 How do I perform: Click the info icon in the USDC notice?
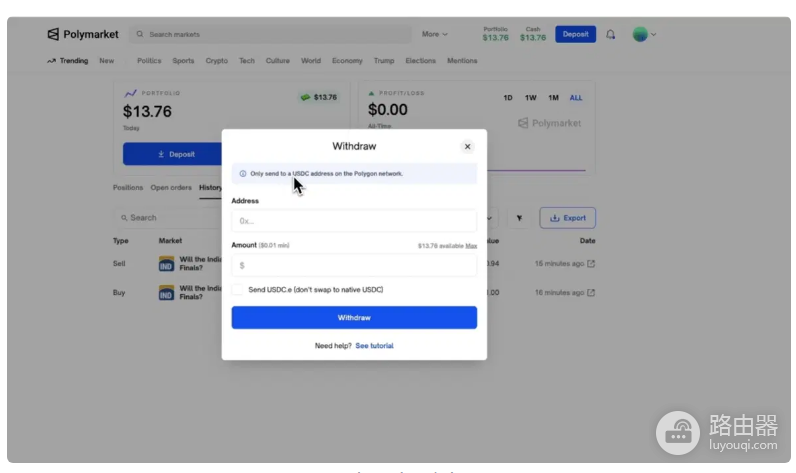pyautogui.click(x=243, y=174)
